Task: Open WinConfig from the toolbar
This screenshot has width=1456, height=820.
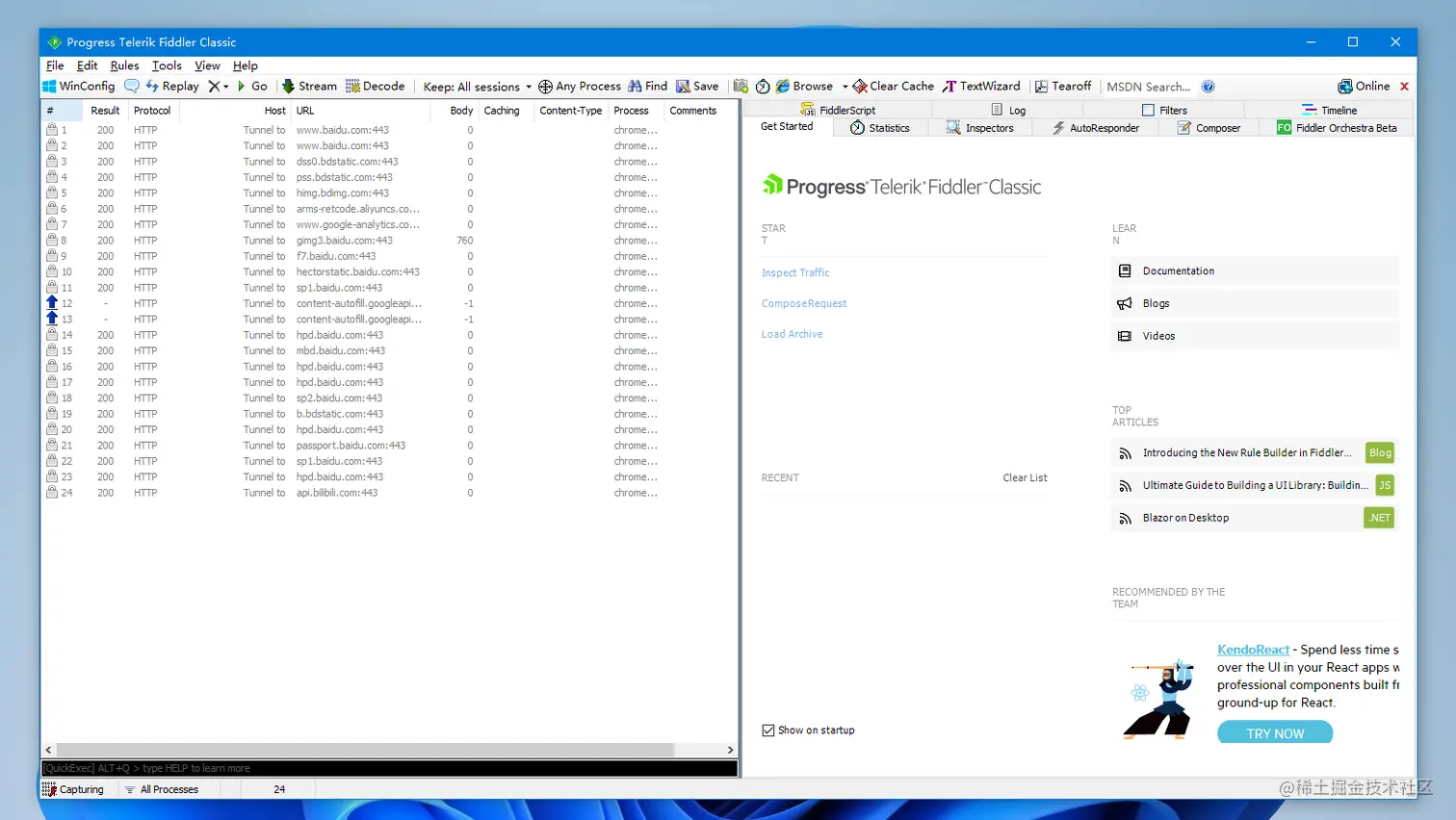Action: [x=79, y=86]
